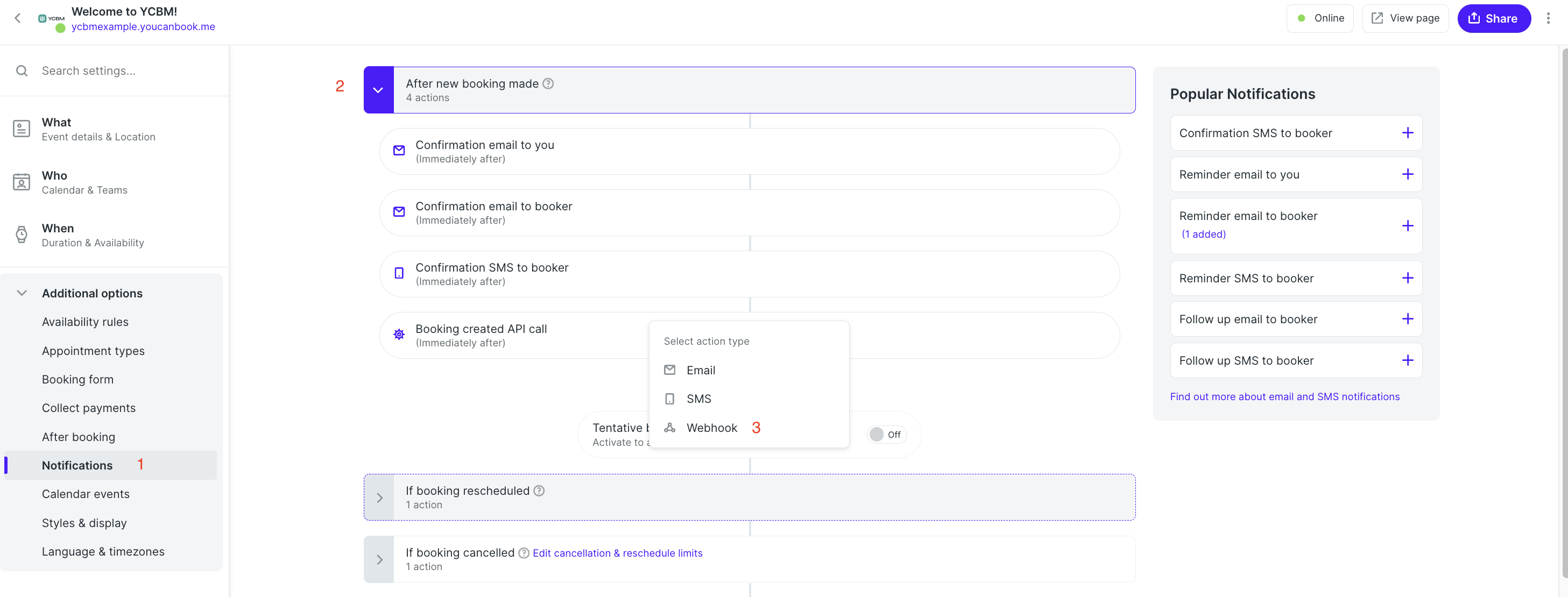Open the Confirmation email to you action
This screenshot has height=597, width=1568.
(x=750, y=152)
